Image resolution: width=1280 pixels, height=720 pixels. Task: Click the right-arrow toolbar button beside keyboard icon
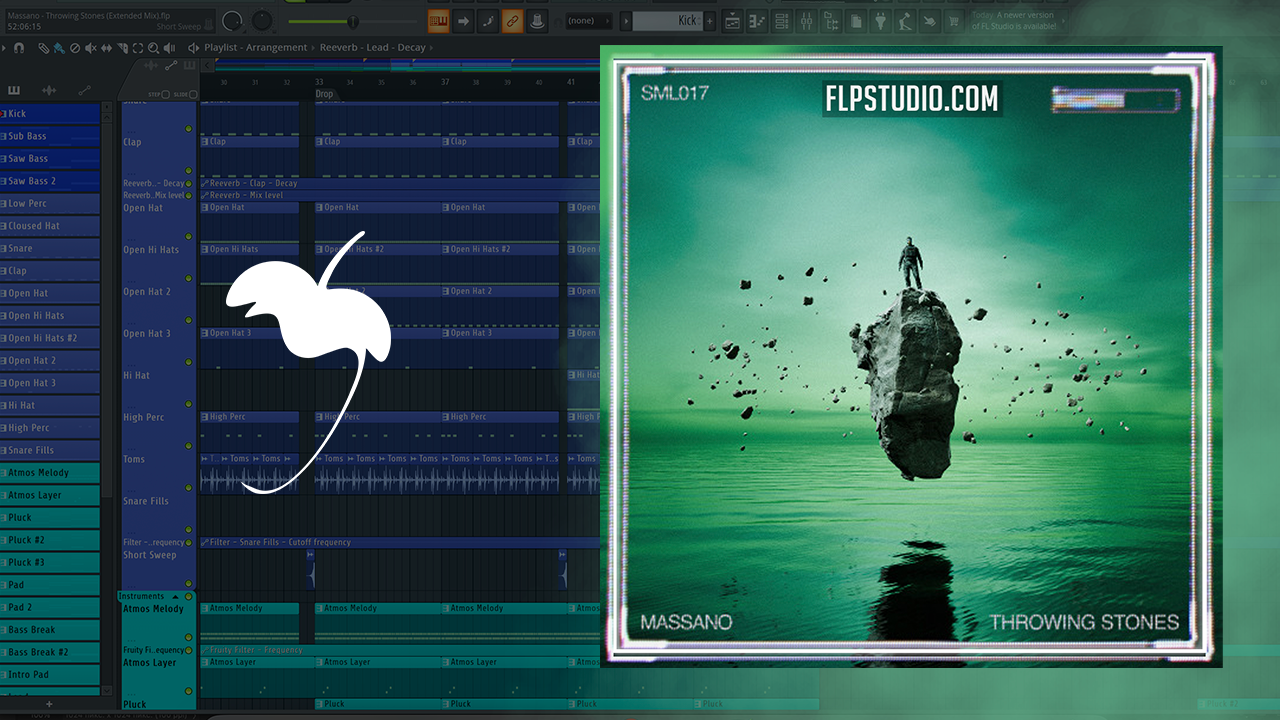[463, 20]
